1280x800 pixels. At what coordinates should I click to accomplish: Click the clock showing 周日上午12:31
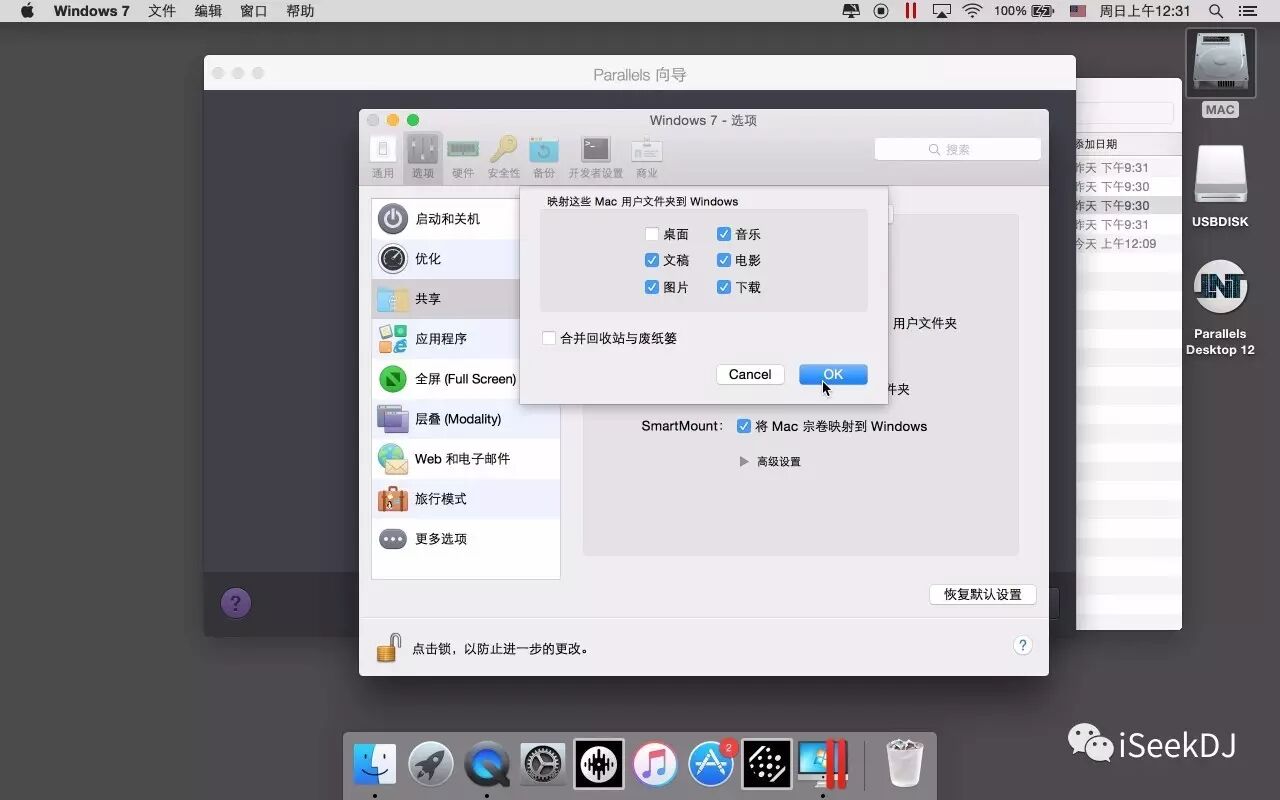point(1145,11)
